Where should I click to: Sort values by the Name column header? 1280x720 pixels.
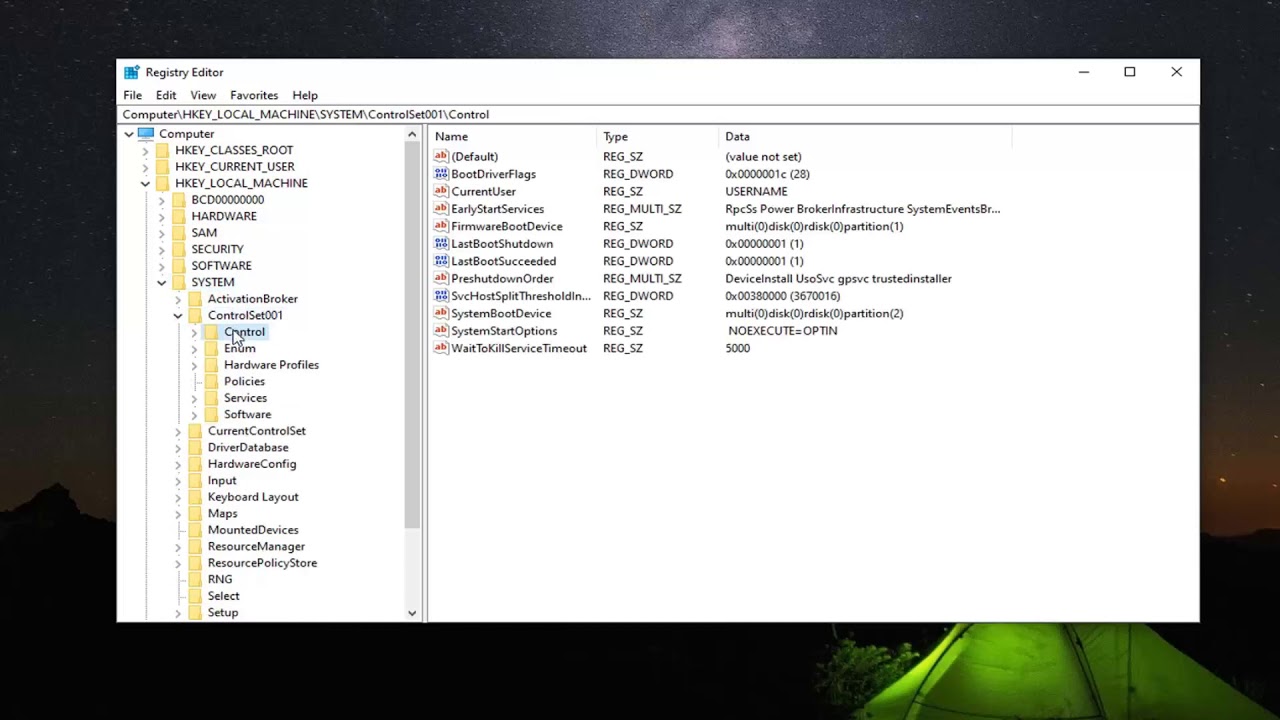[513, 136]
